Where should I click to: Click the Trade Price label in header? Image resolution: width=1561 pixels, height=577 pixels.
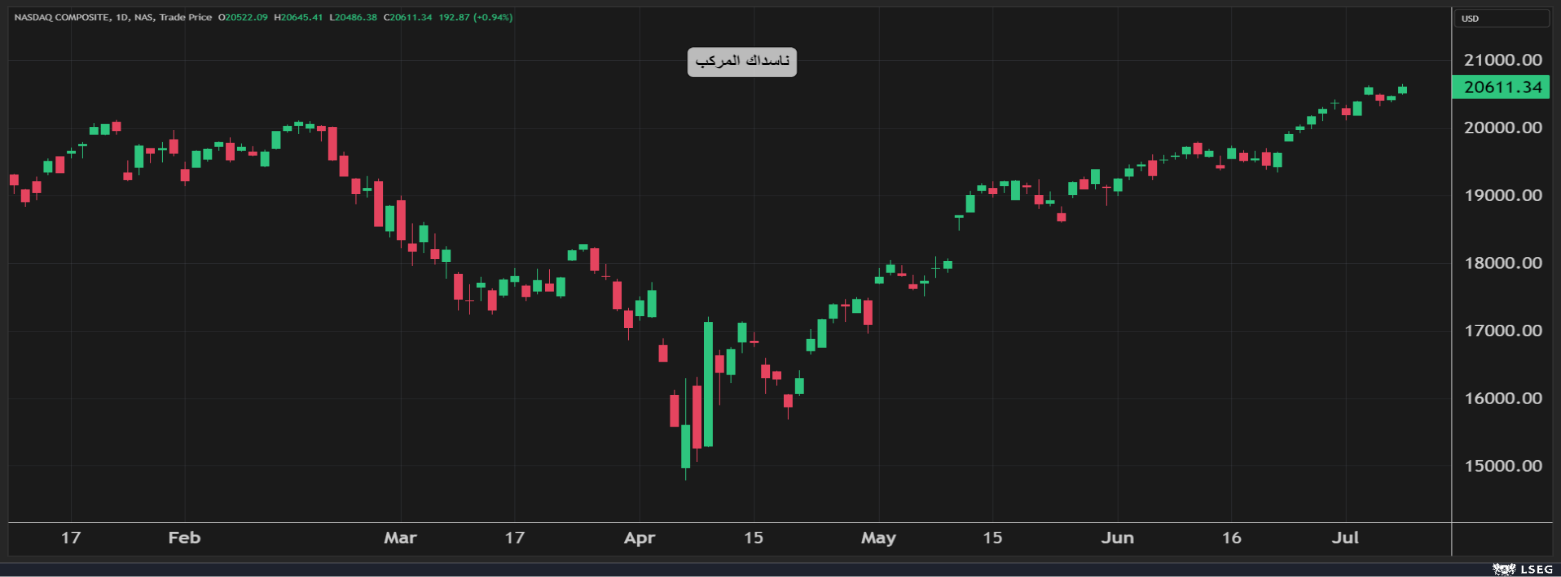[187, 17]
